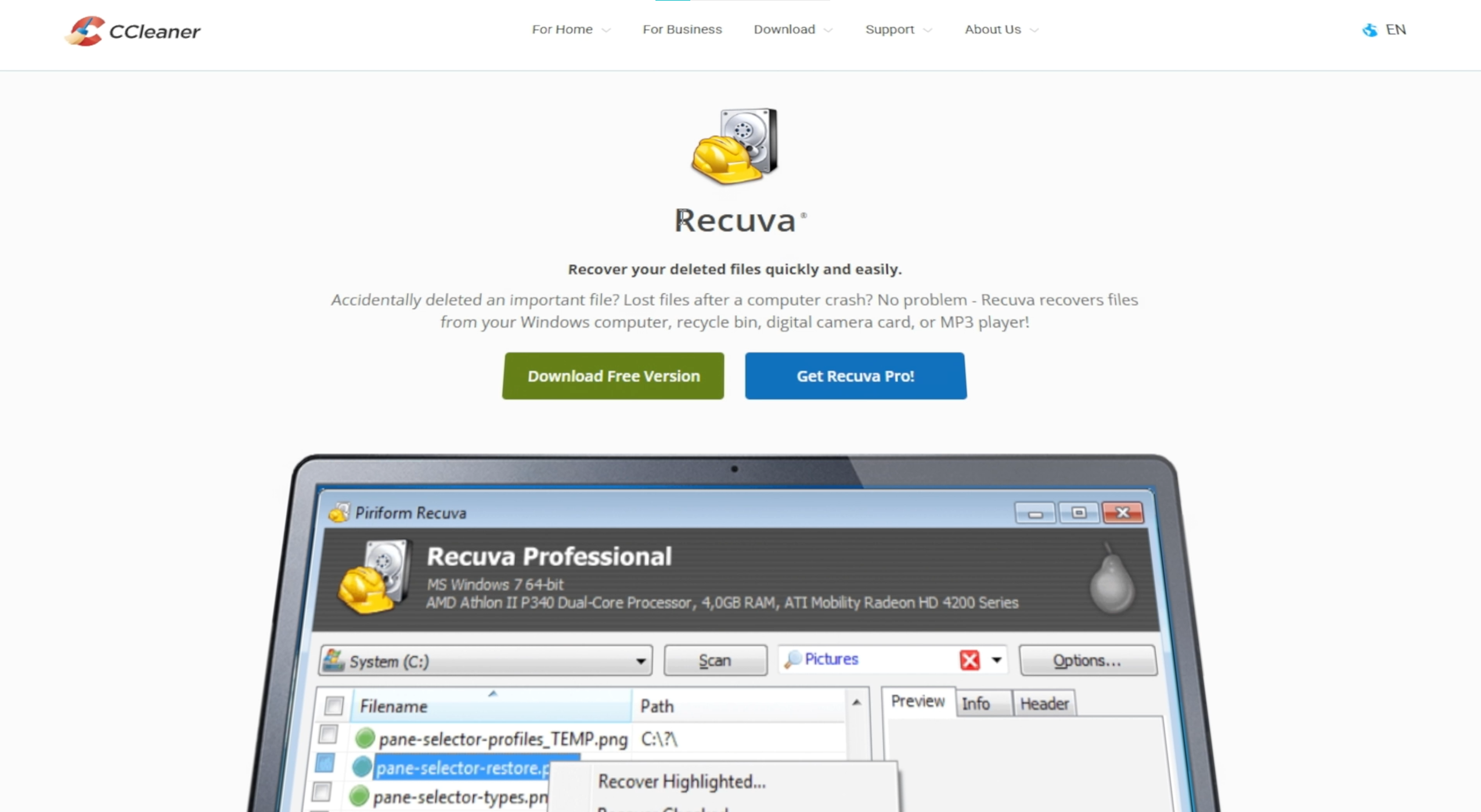Click the C:\?\ path cell
Screen dimensions: 1481x812
[x=659, y=739]
